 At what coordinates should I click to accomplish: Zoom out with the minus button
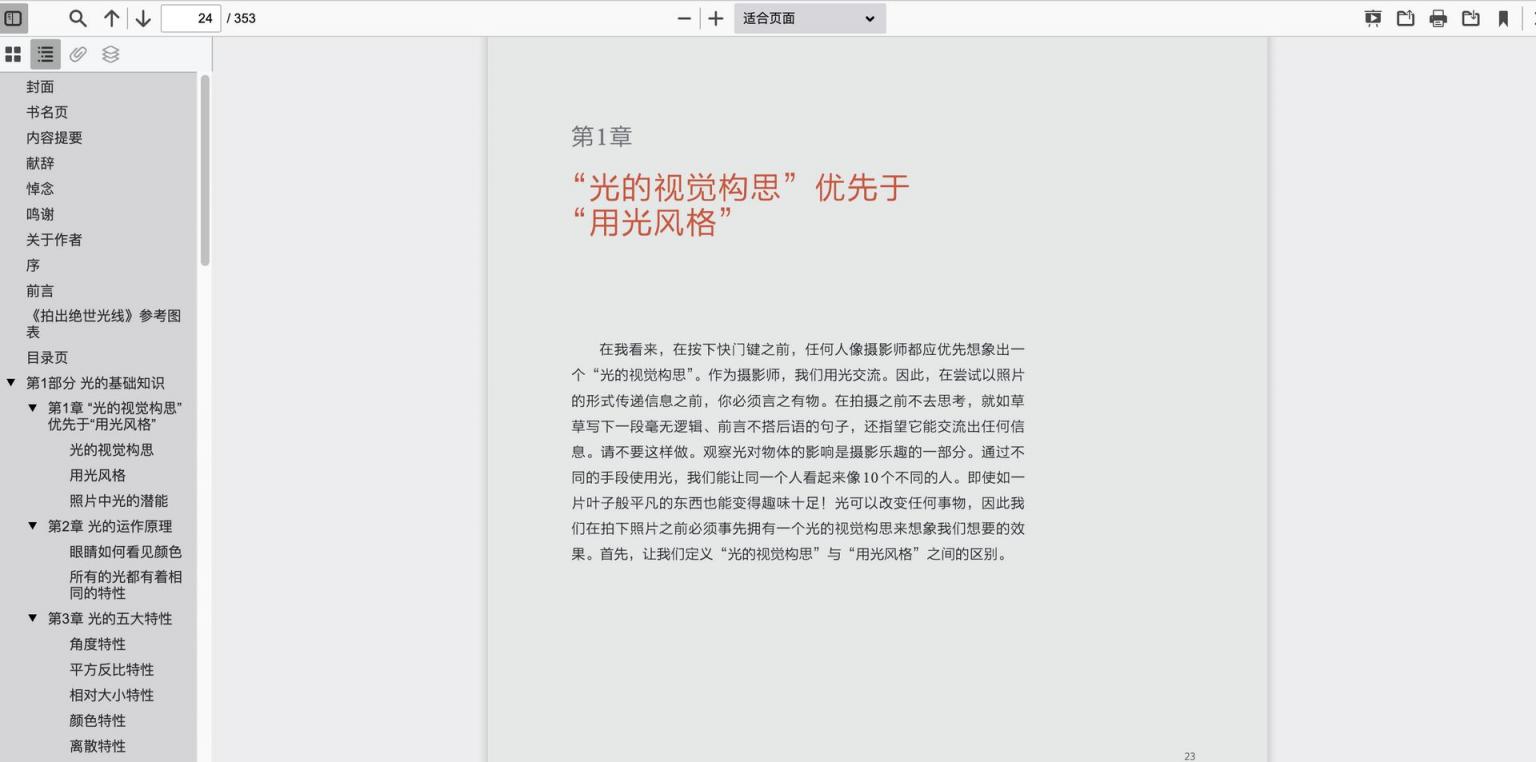pyautogui.click(x=684, y=18)
